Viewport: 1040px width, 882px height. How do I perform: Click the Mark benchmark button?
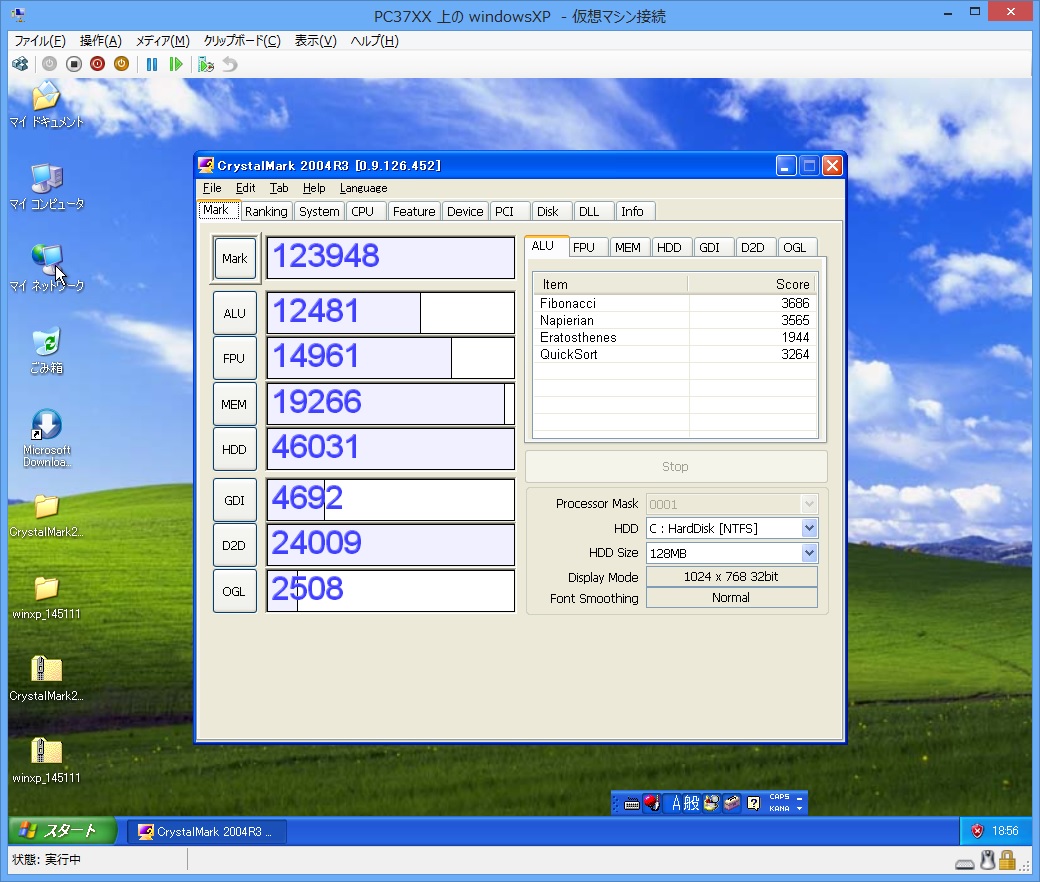coord(235,258)
